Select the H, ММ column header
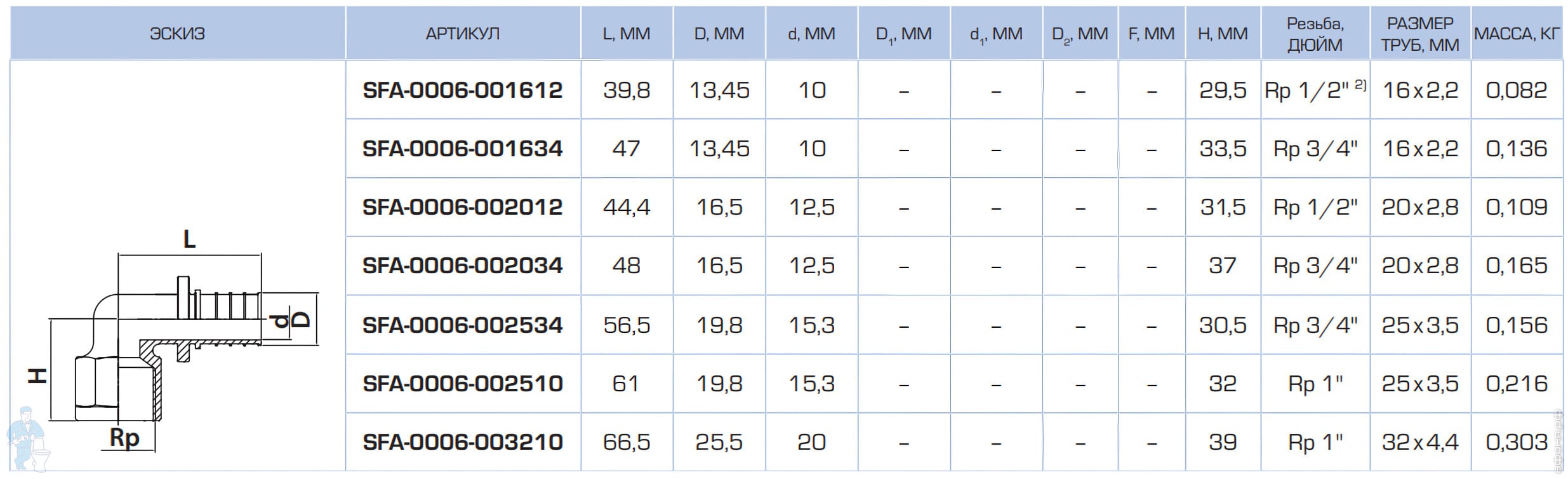Viewport: 1568px width, 479px height. click(1222, 34)
